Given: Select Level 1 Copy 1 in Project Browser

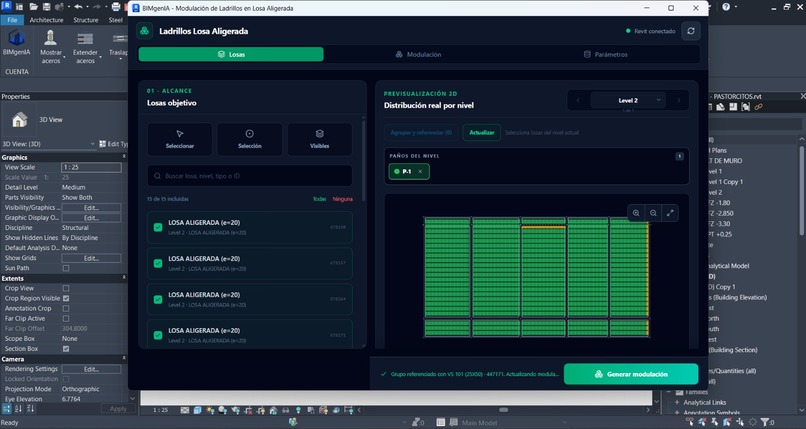Looking at the screenshot, I should (726, 182).
